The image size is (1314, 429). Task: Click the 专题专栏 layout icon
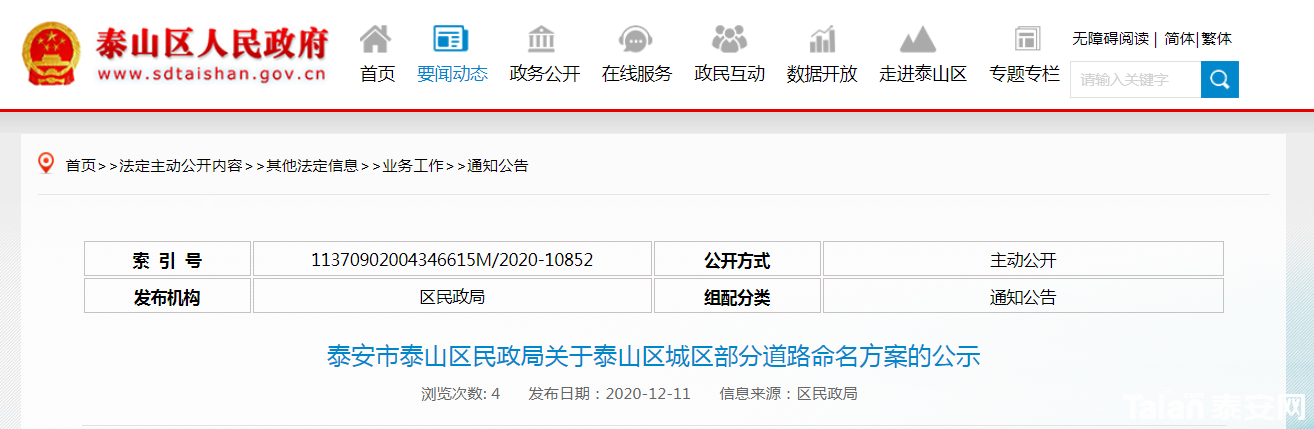point(1027,39)
